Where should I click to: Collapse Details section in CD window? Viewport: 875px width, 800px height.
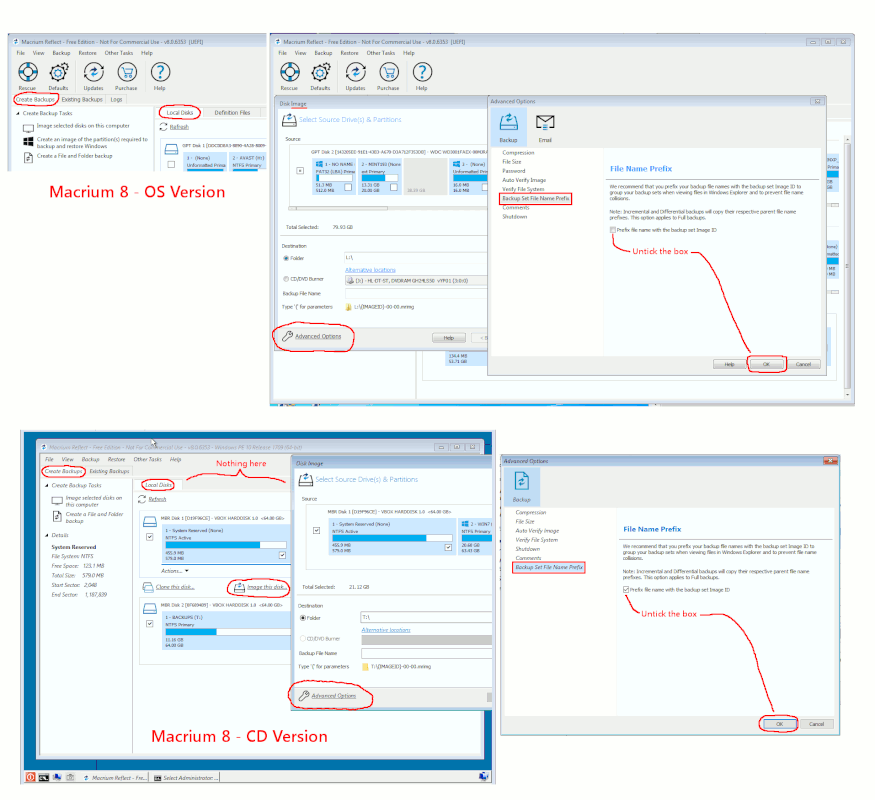[47, 536]
